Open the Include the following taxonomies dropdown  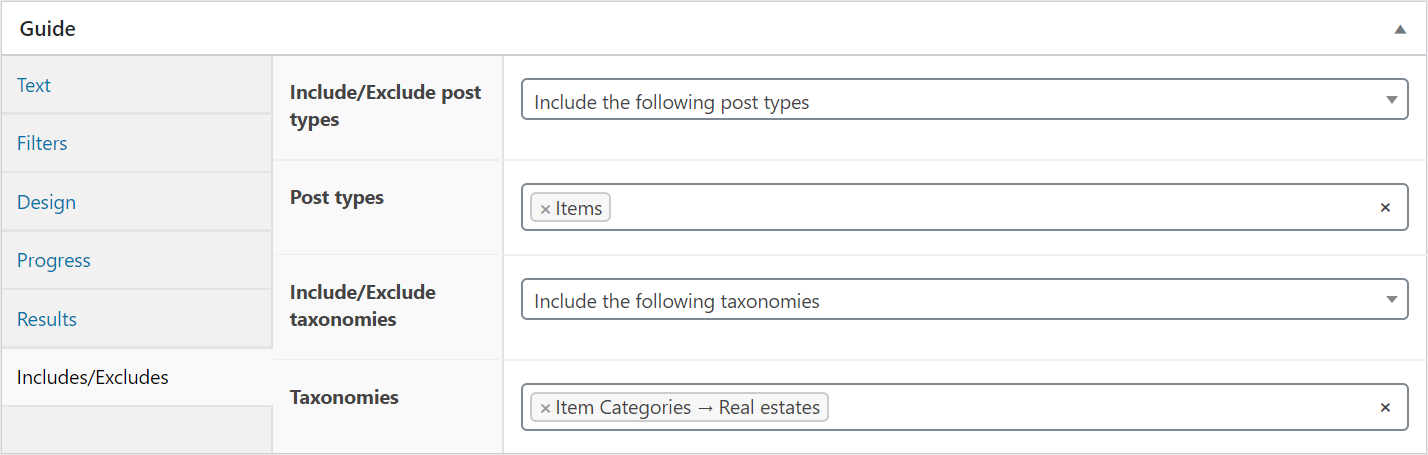[965, 299]
